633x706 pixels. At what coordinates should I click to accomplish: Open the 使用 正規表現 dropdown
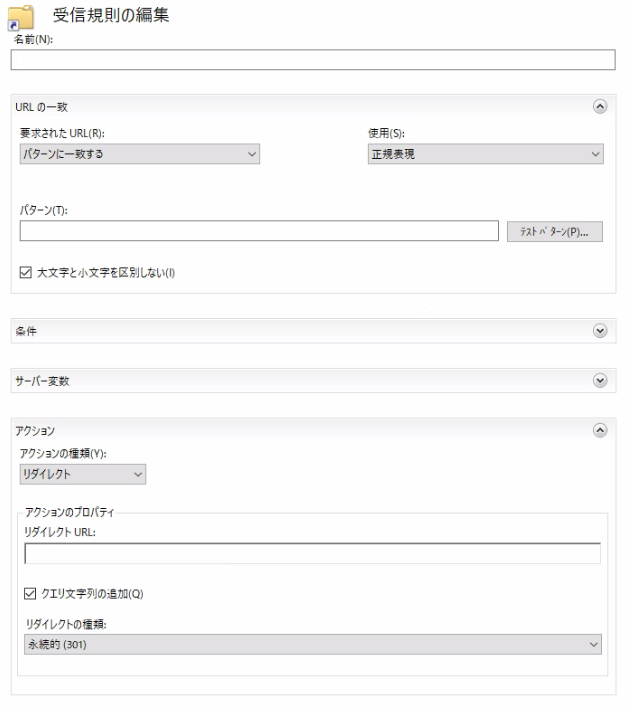pos(485,154)
